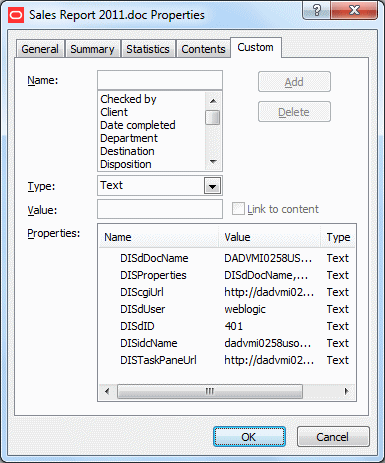Click the Name text input field
The height and width of the screenshot is (463, 385).
tap(160, 80)
